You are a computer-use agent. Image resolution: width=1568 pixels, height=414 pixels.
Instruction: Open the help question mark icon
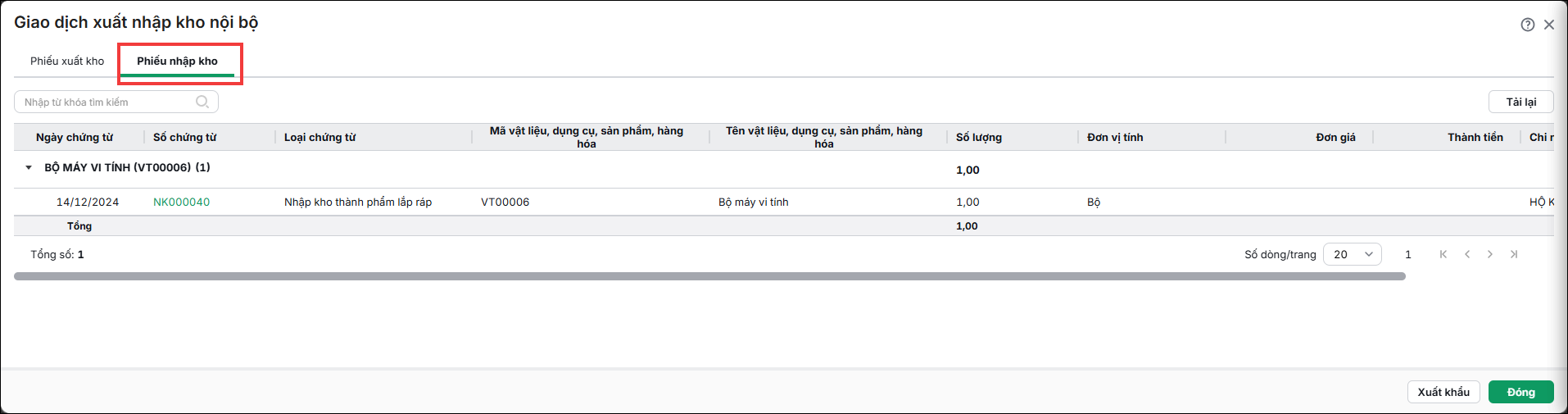pos(1527,25)
